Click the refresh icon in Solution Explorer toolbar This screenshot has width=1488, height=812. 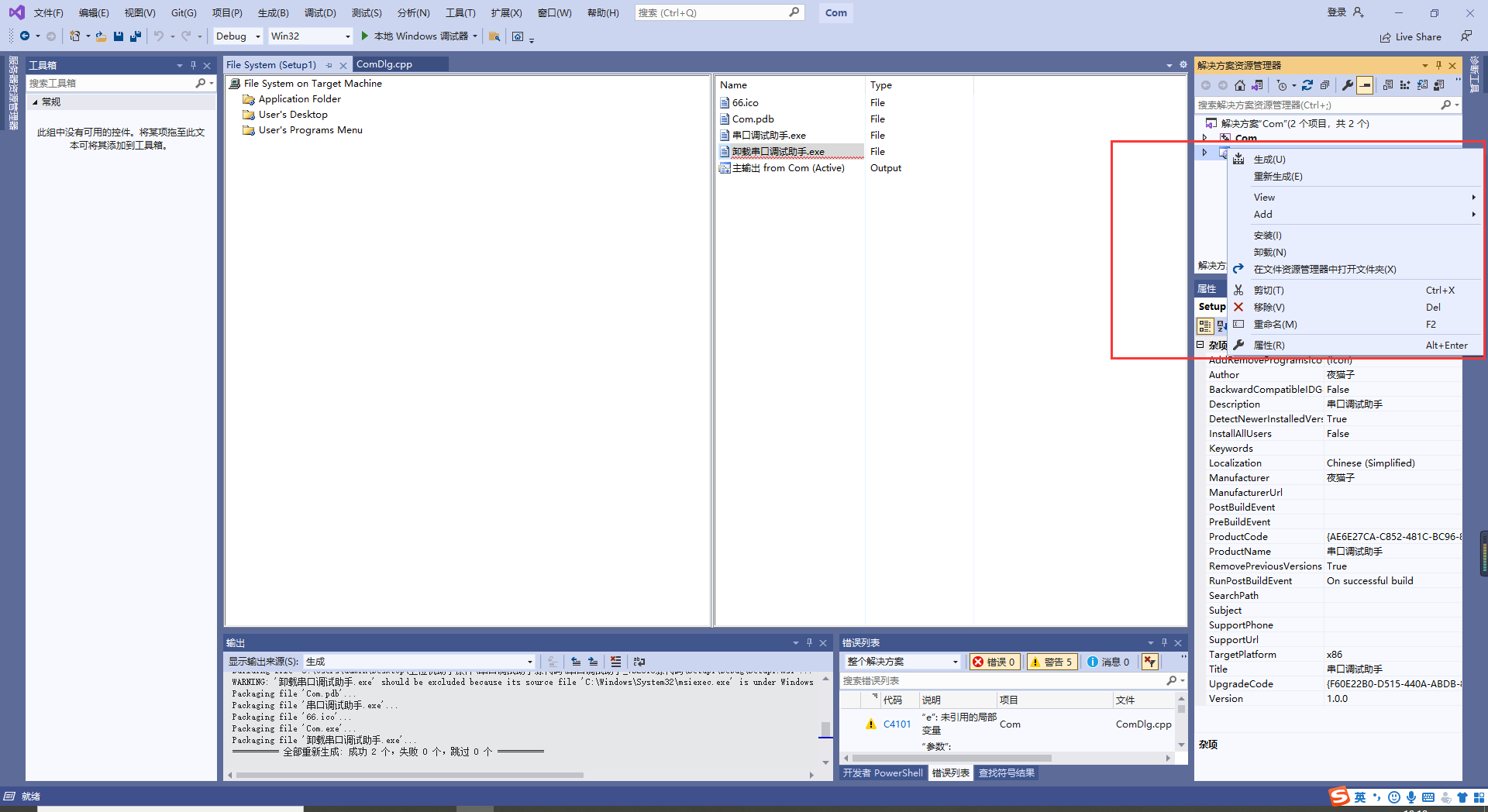tap(1307, 85)
